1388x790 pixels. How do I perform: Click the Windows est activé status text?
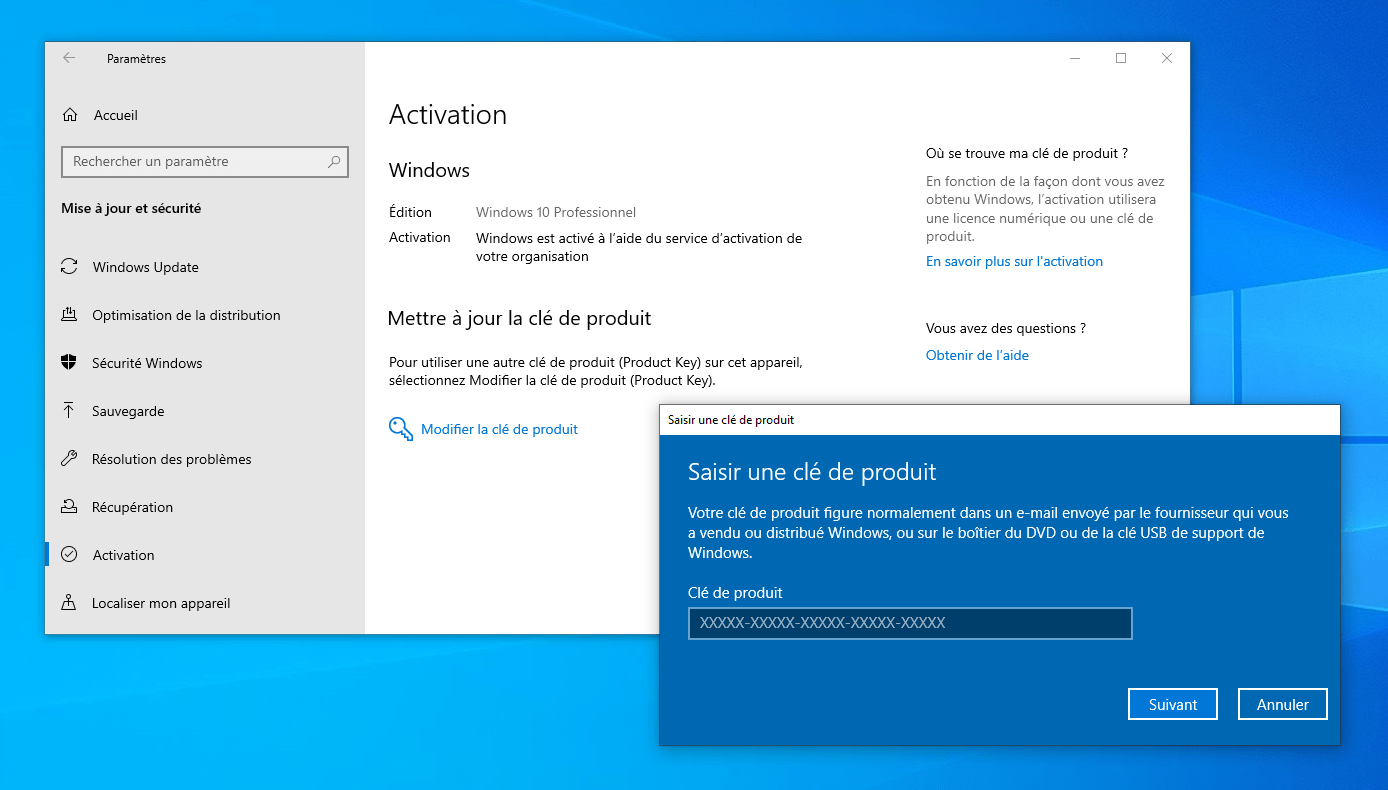pyautogui.click(x=639, y=247)
